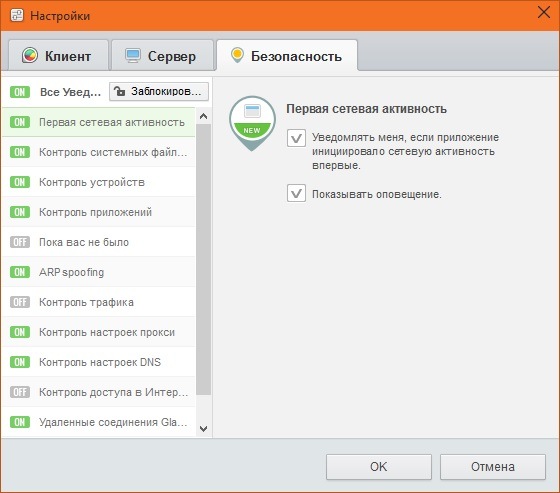Toggle the Все Увед... master ON switch
Image resolution: width=560 pixels, height=493 pixels.
[20, 92]
